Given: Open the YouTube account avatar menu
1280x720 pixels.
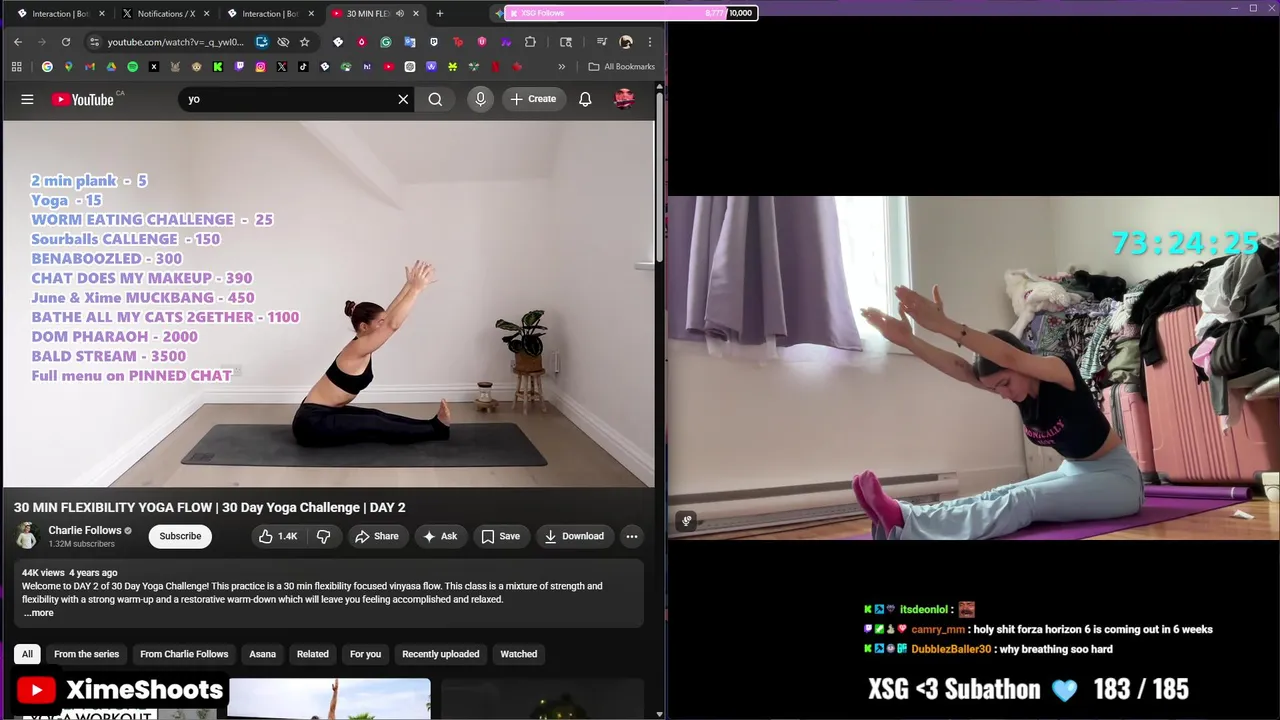Looking at the screenshot, I should click(x=624, y=99).
